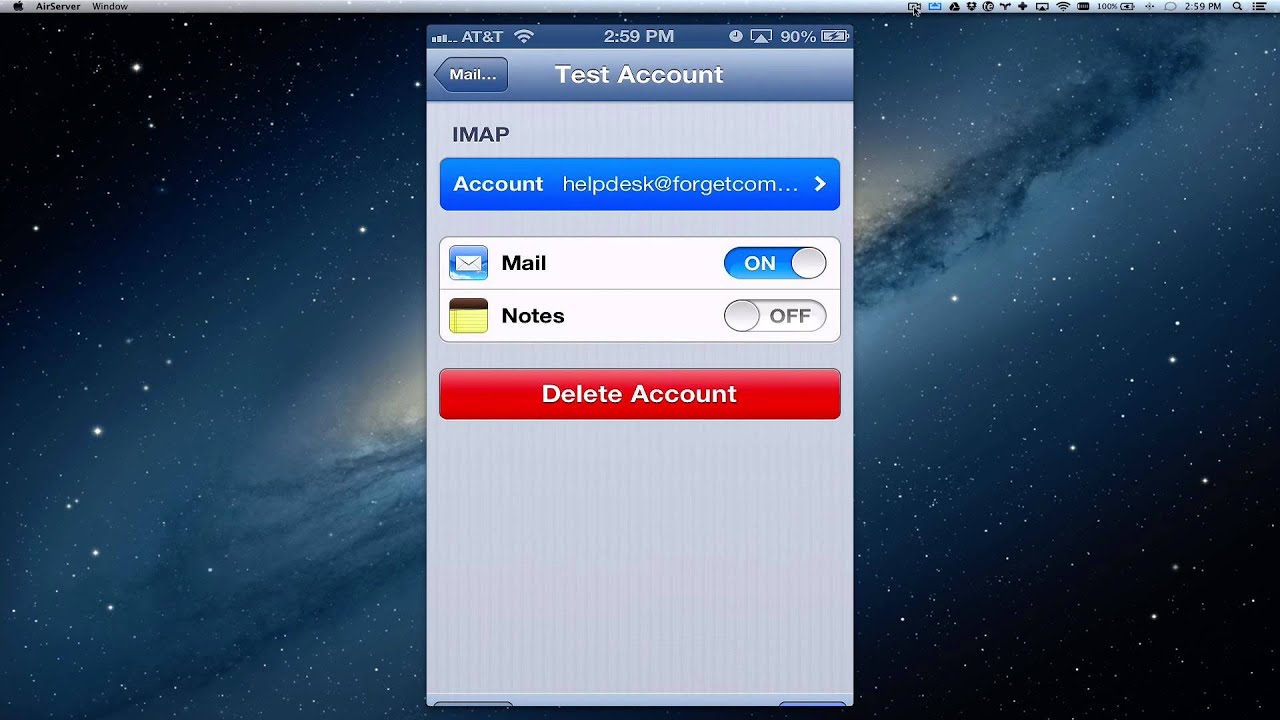1280x720 pixels.
Task: Click the iPhone AT&T carrier label
Action: click(x=482, y=37)
